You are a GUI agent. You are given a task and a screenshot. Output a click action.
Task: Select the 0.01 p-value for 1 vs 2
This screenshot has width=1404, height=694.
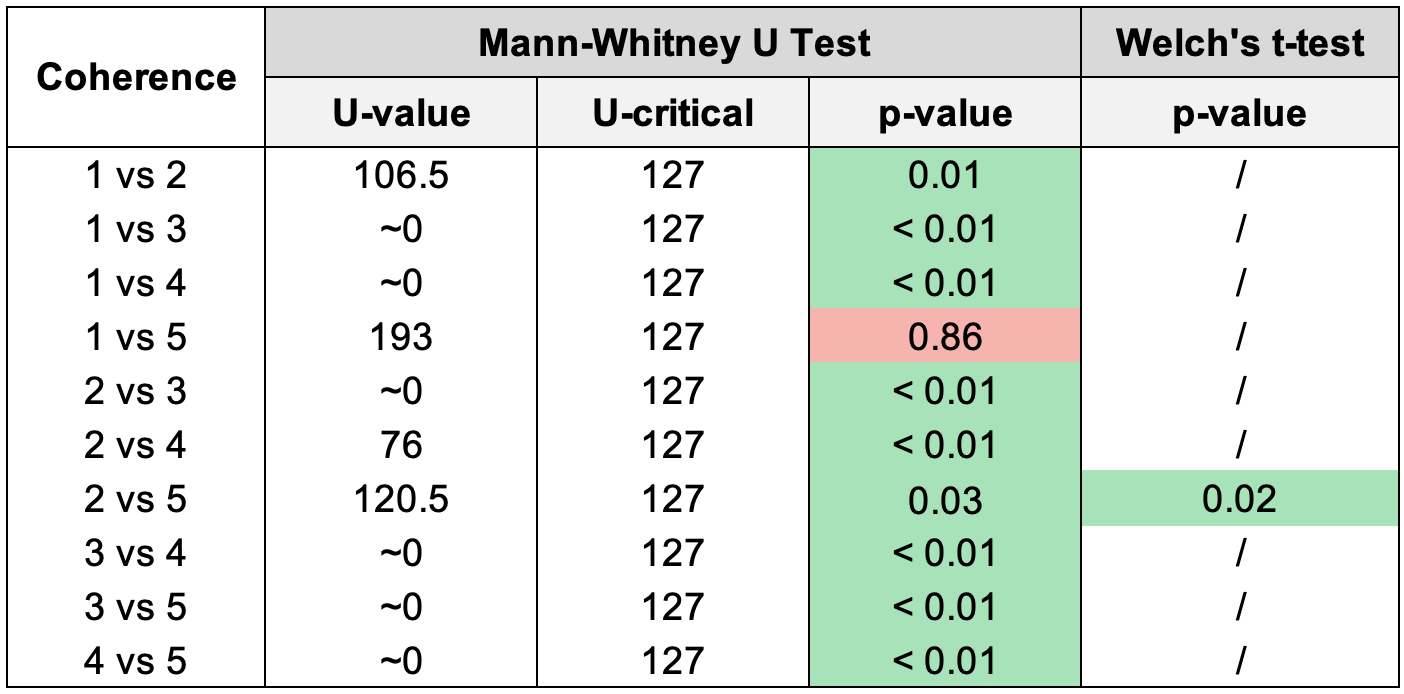[945, 176]
